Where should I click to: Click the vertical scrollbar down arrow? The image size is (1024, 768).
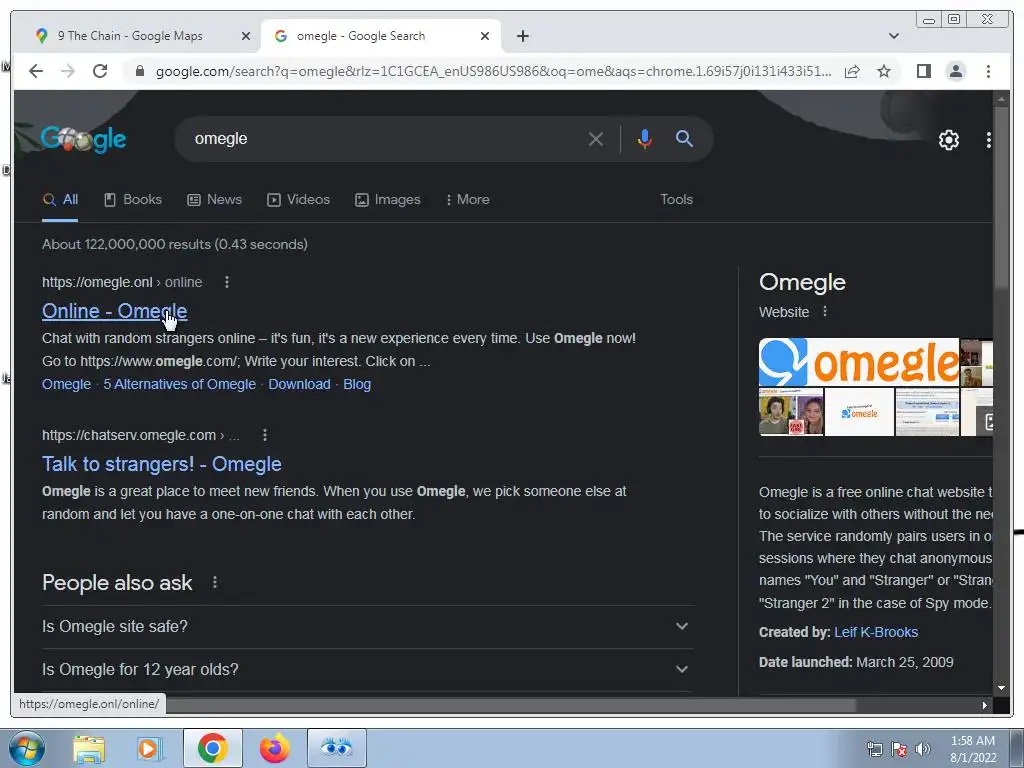pyautogui.click(x=1000, y=688)
